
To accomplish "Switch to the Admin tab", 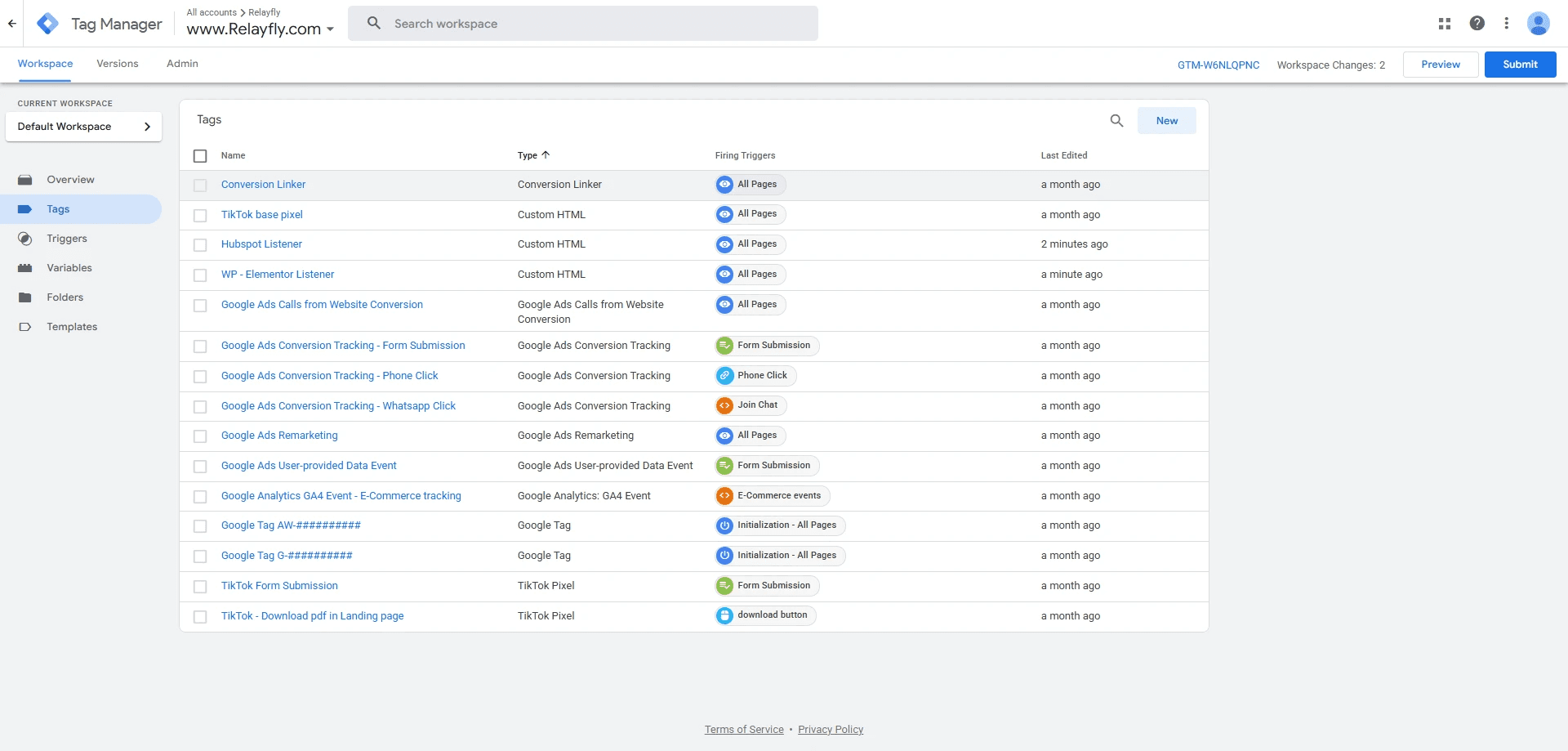I will point(182,64).
